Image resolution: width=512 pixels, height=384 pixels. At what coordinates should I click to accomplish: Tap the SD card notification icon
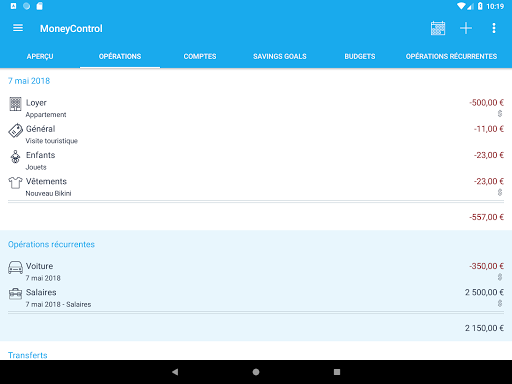click(x=39, y=6)
